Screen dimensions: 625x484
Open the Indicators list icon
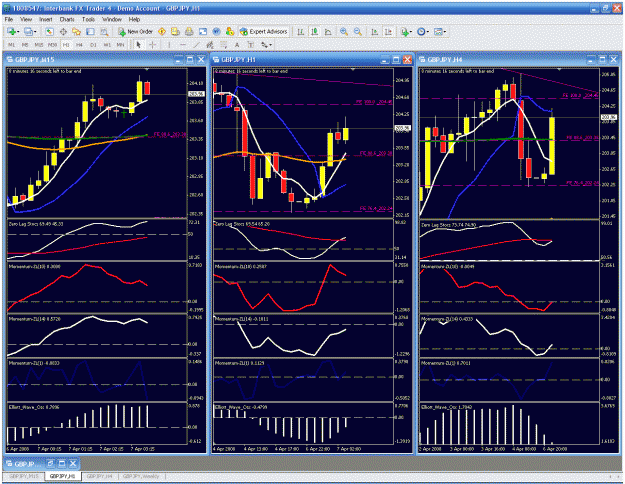pos(404,31)
